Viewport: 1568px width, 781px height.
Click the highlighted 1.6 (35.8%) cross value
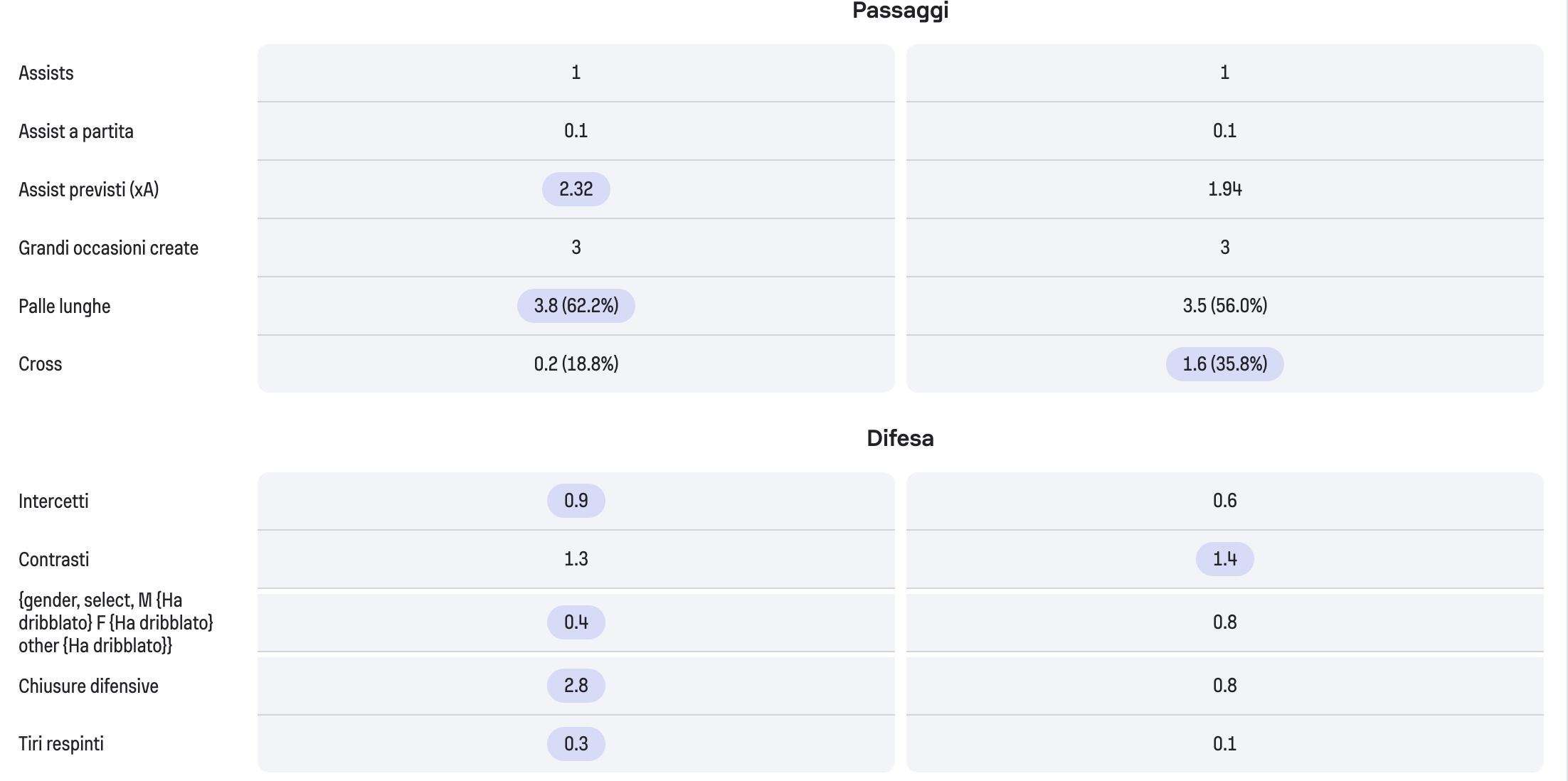click(x=1224, y=364)
